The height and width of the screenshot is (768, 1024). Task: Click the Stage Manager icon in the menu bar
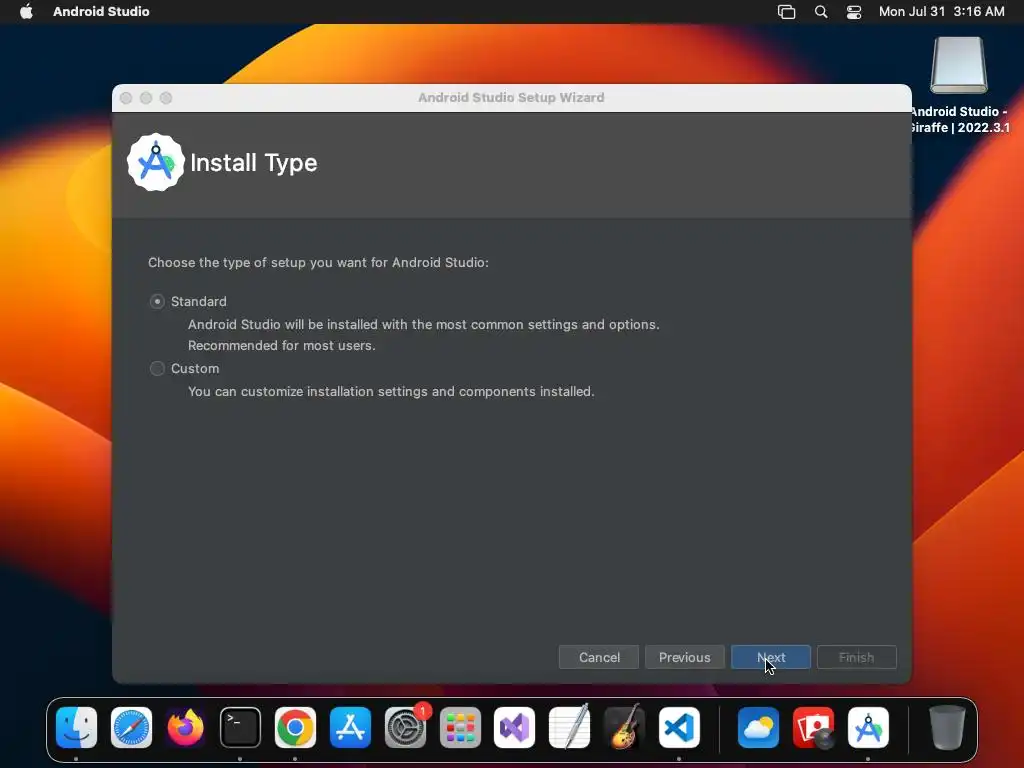click(786, 11)
